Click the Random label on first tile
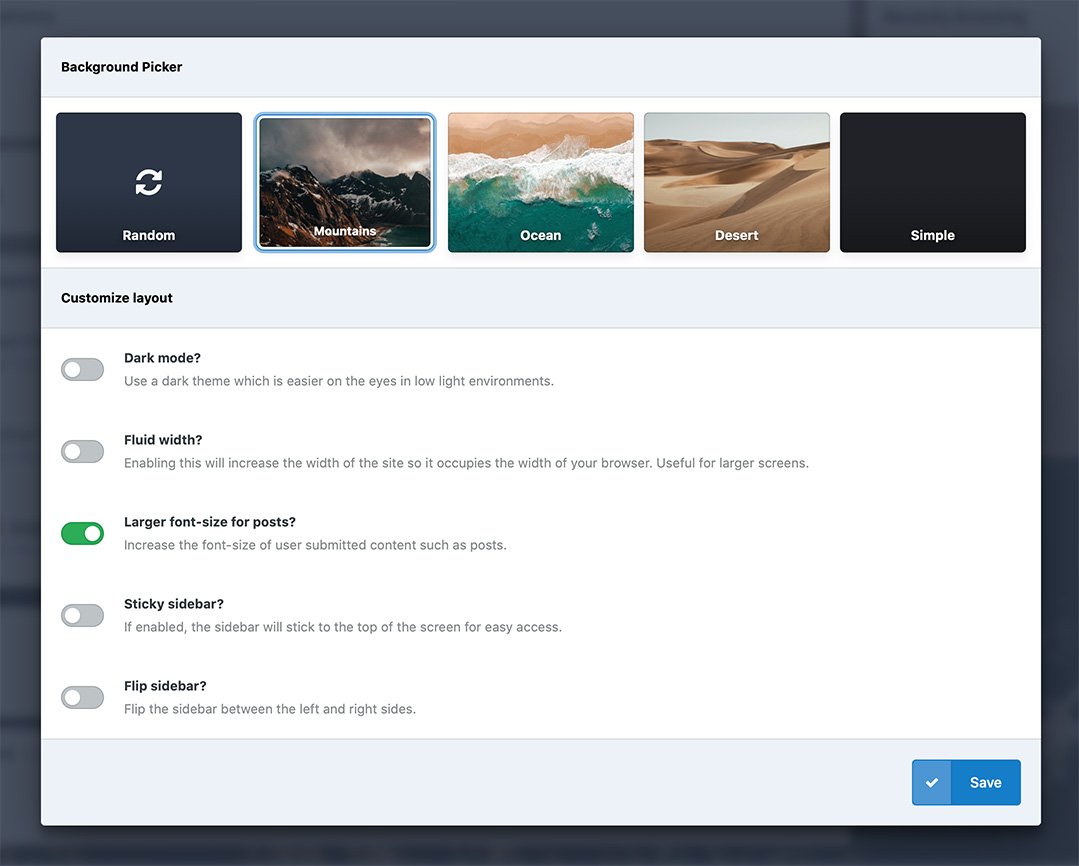 (x=148, y=235)
